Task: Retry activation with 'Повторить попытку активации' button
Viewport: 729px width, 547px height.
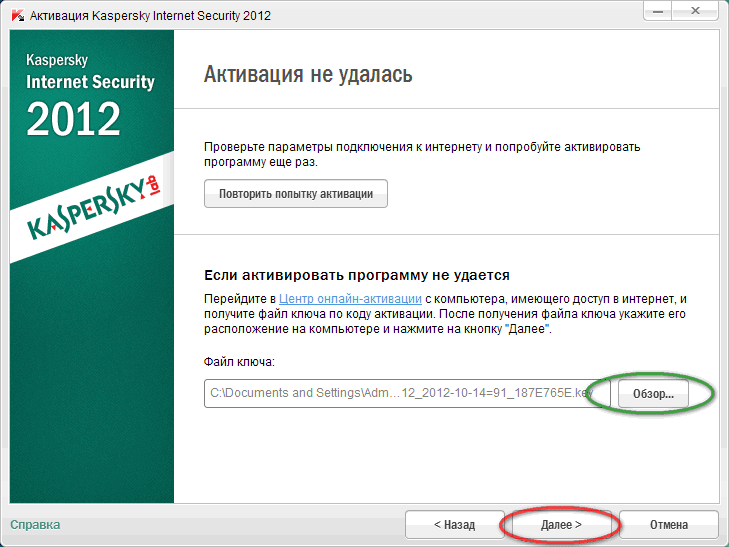Action: tap(296, 194)
